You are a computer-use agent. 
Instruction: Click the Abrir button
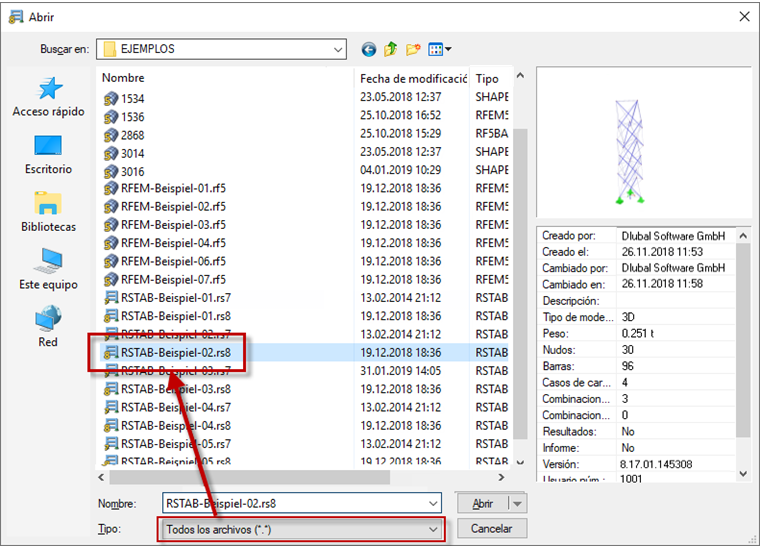coord(483,504)
